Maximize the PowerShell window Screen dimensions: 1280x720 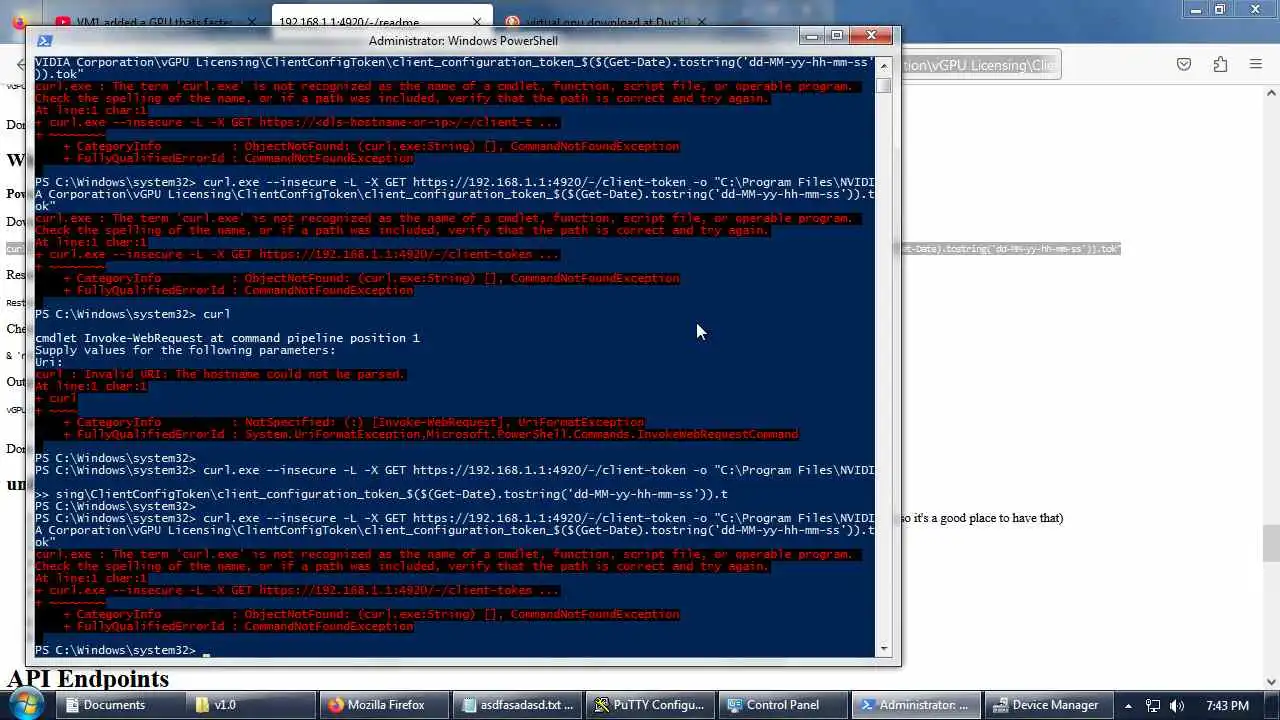pyautogui.click(x=837, y=36)
